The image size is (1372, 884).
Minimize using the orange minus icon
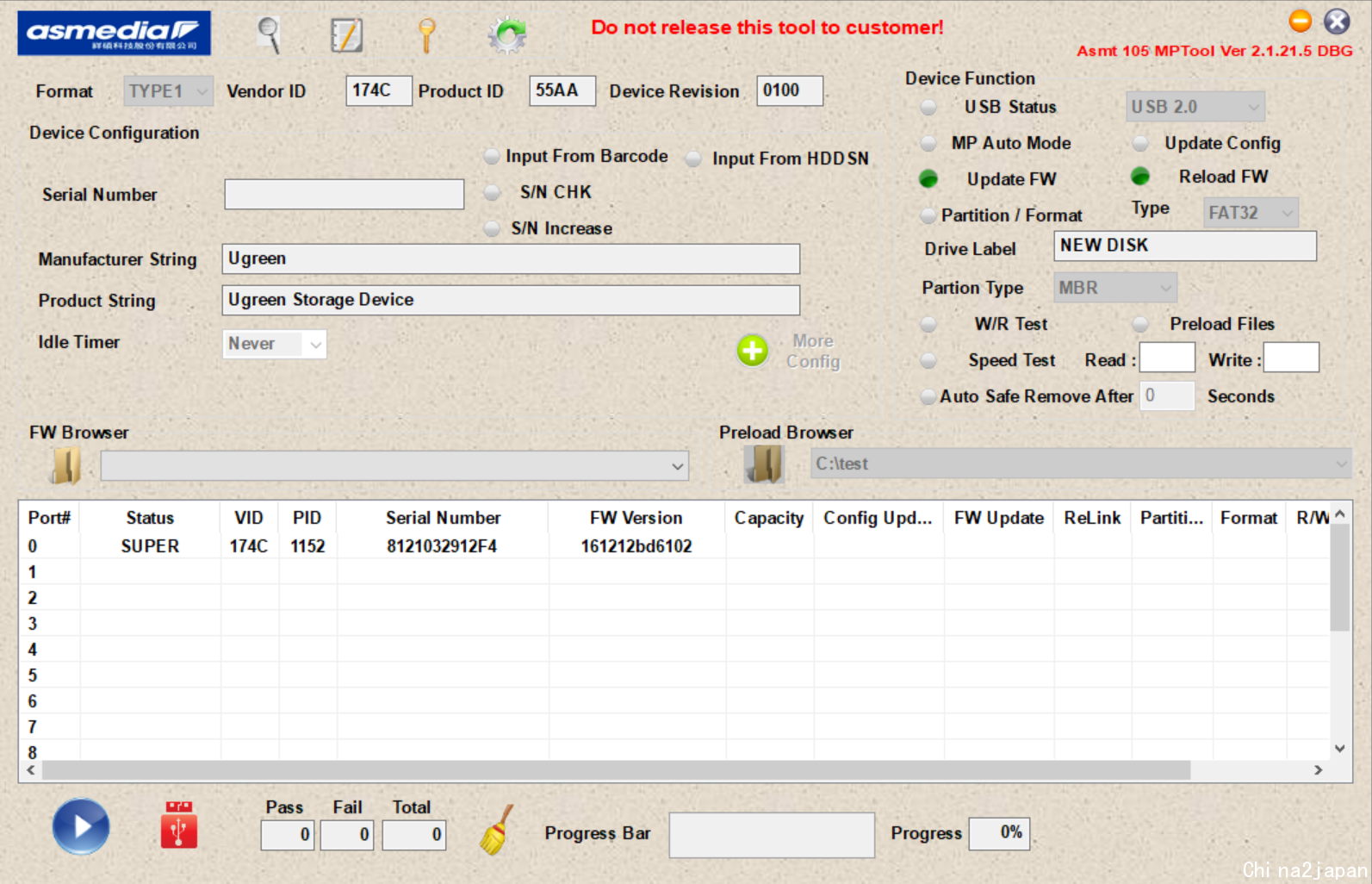(1300, 21)
